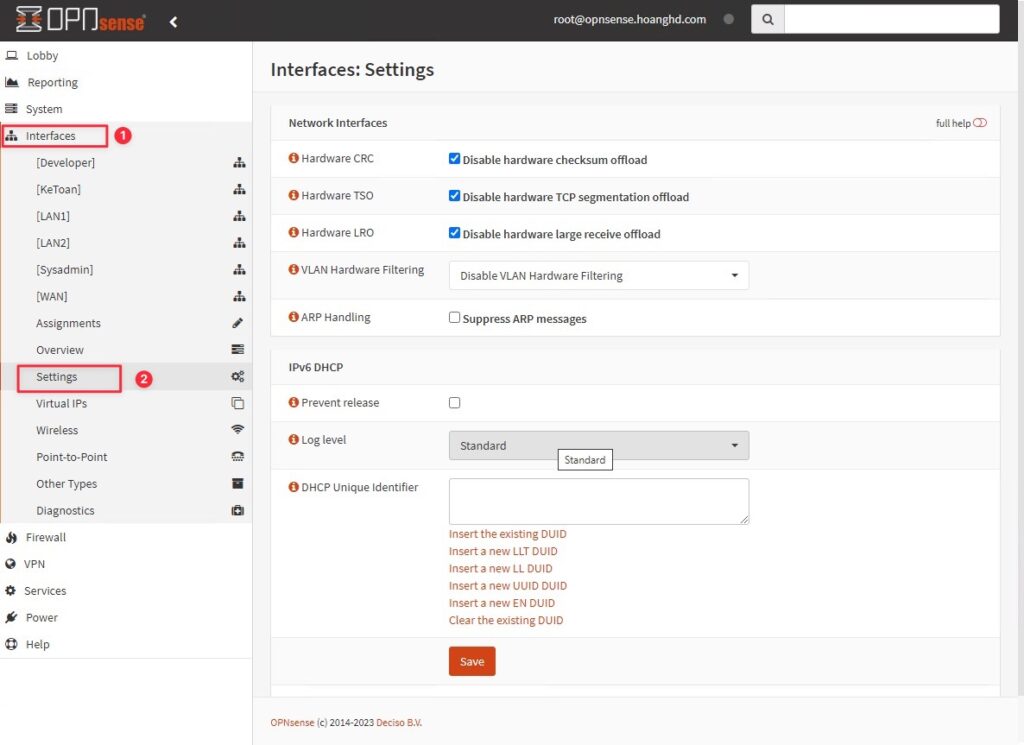Click the pencil icon beside Assignments

pos(238,323)
